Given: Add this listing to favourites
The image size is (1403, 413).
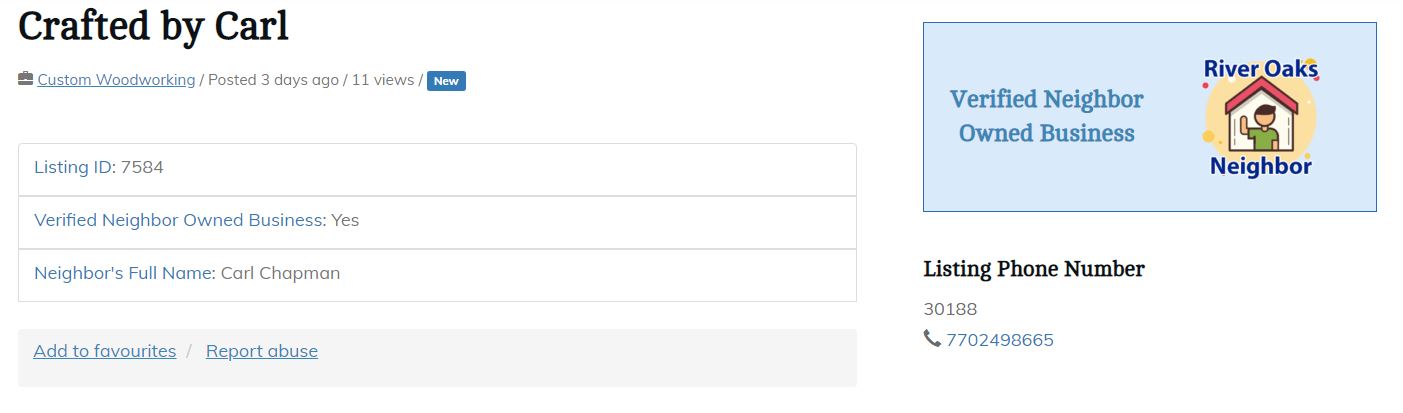Looking at the screenshot, I should click(x=105, y=351).
